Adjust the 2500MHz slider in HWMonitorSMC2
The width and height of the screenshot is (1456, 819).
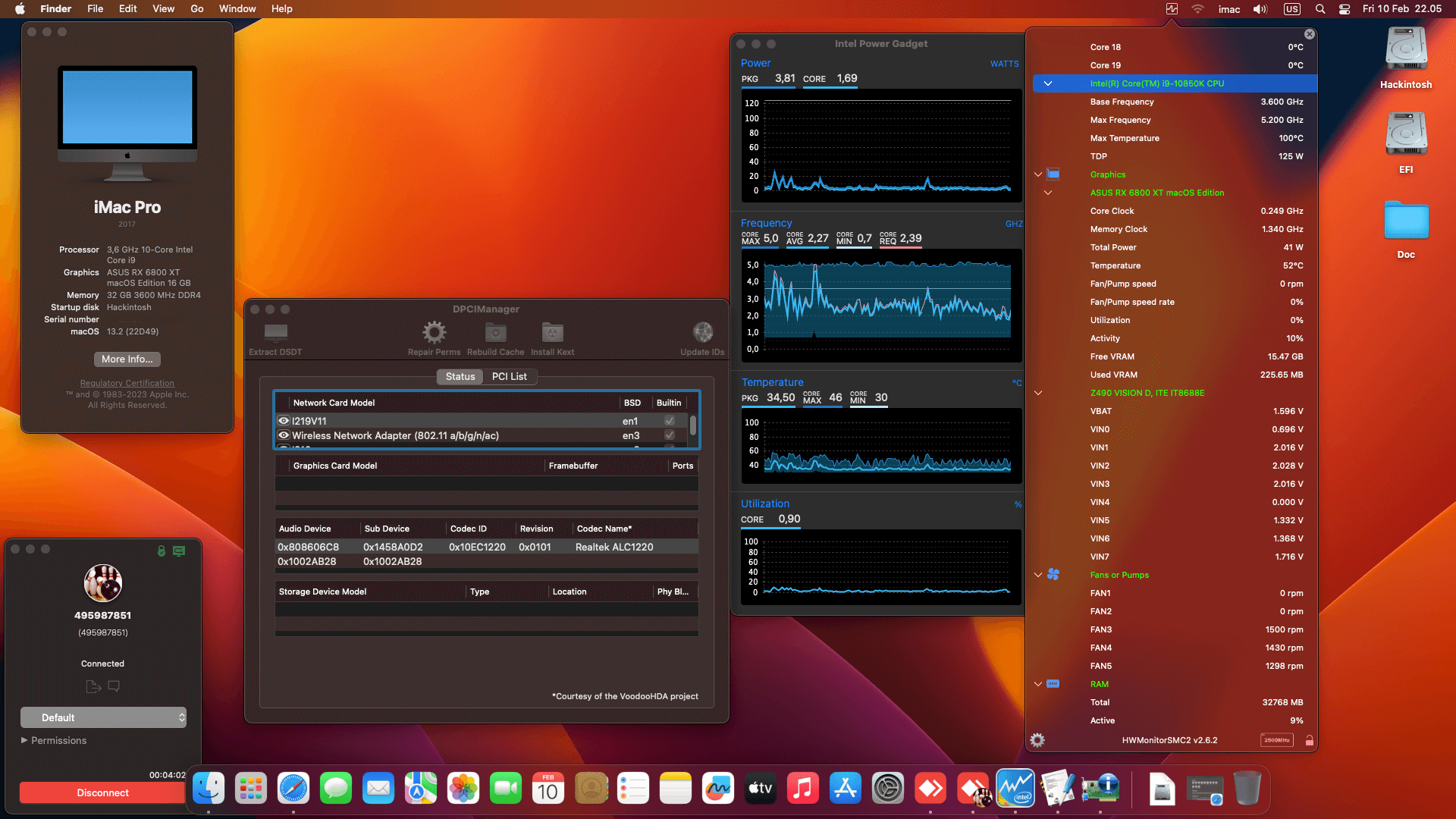[1276, 739]
